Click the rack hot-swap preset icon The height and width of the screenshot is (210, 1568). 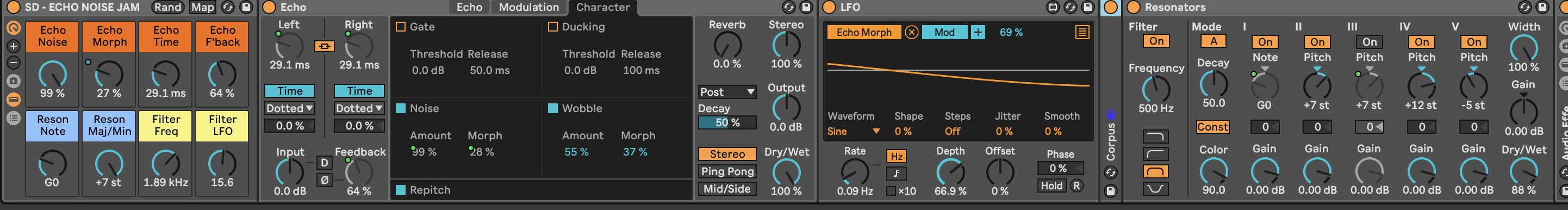(228, 7)
